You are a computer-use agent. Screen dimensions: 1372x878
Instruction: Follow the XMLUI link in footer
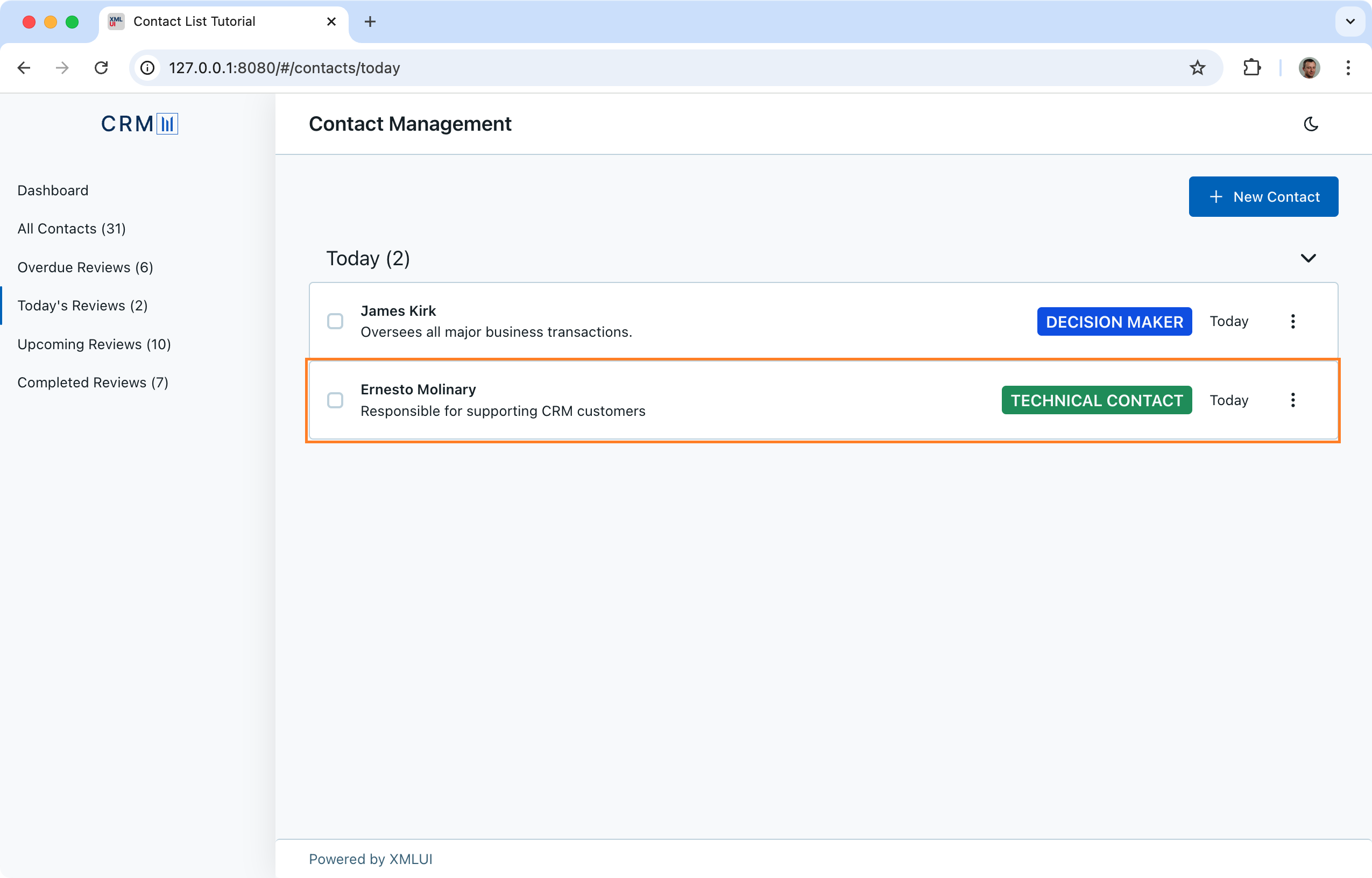411,859
